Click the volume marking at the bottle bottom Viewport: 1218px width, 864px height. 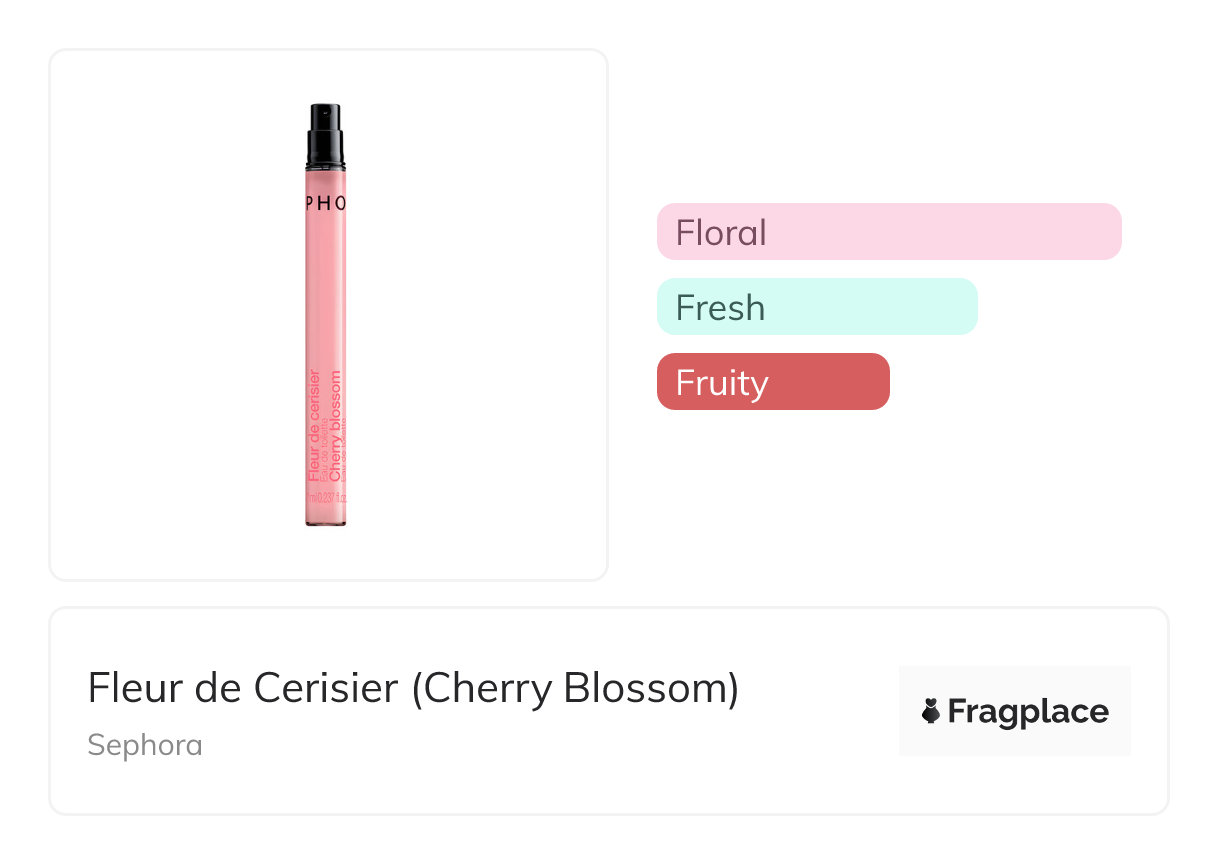[x=326, y=498]
